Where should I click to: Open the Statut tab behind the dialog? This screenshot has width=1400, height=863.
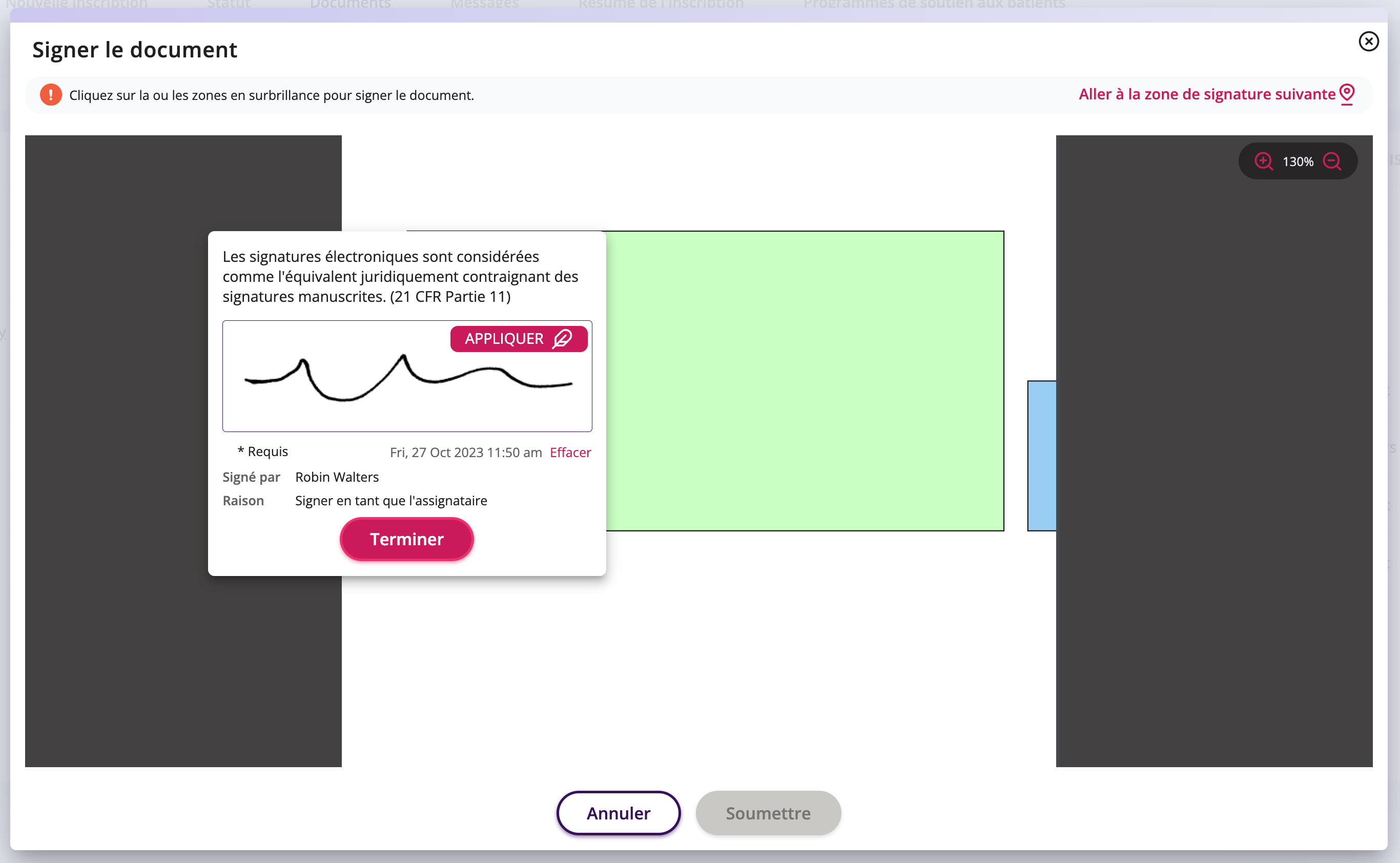coord(228,5)
